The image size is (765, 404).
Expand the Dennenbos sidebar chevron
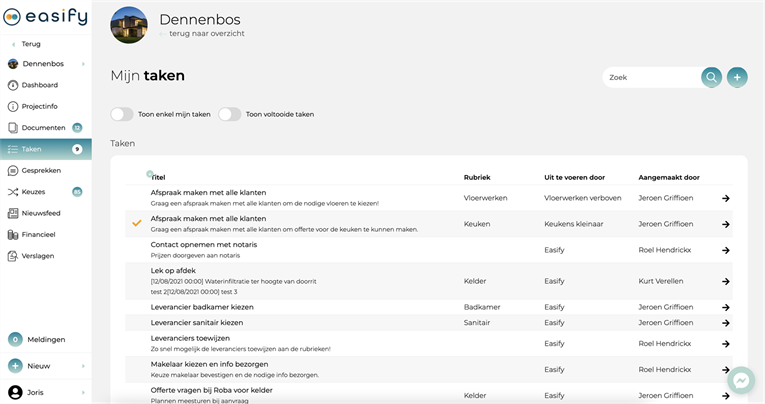point(83,64)
